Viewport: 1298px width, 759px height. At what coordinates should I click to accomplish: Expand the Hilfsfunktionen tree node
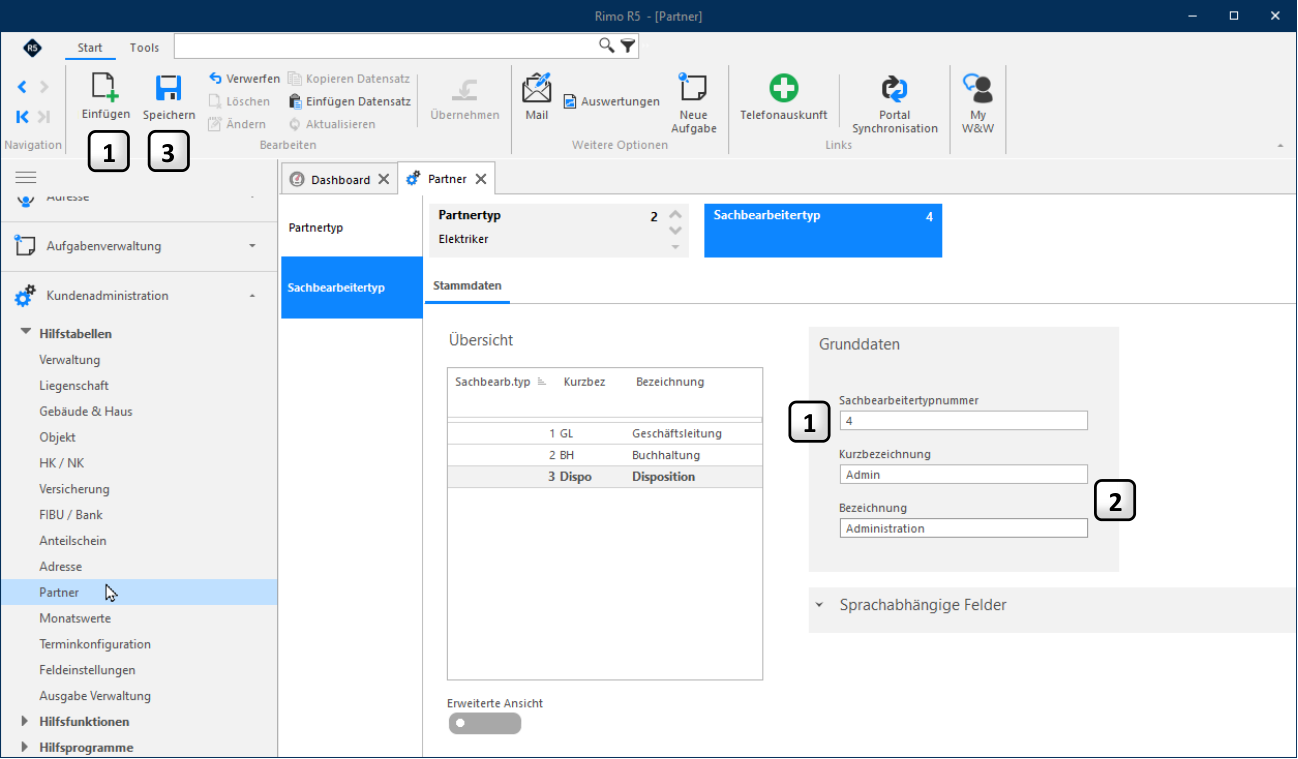click(26, 721)
